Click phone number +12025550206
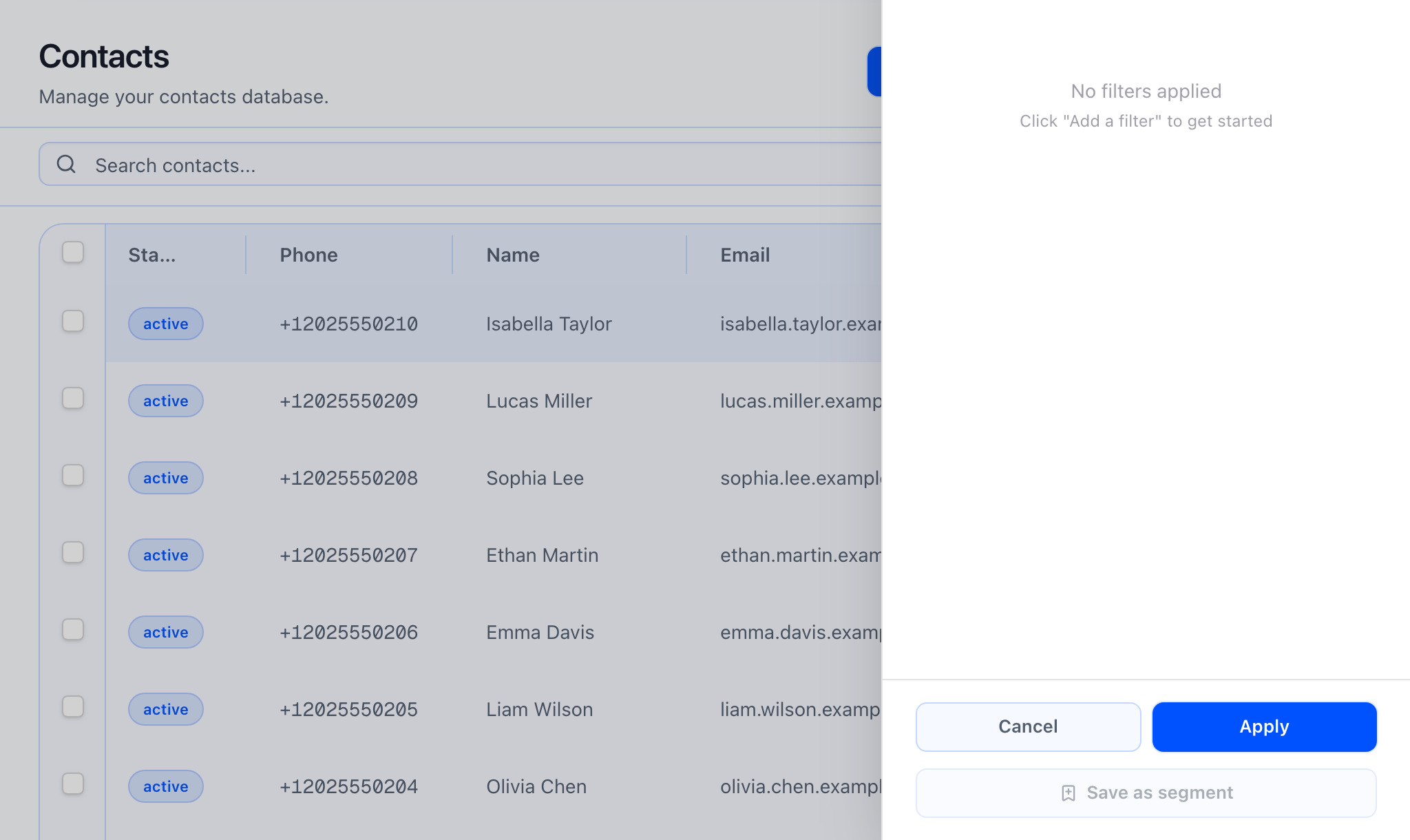The height and width of the screenshot is (840, 1410). (x=348, y=632)
